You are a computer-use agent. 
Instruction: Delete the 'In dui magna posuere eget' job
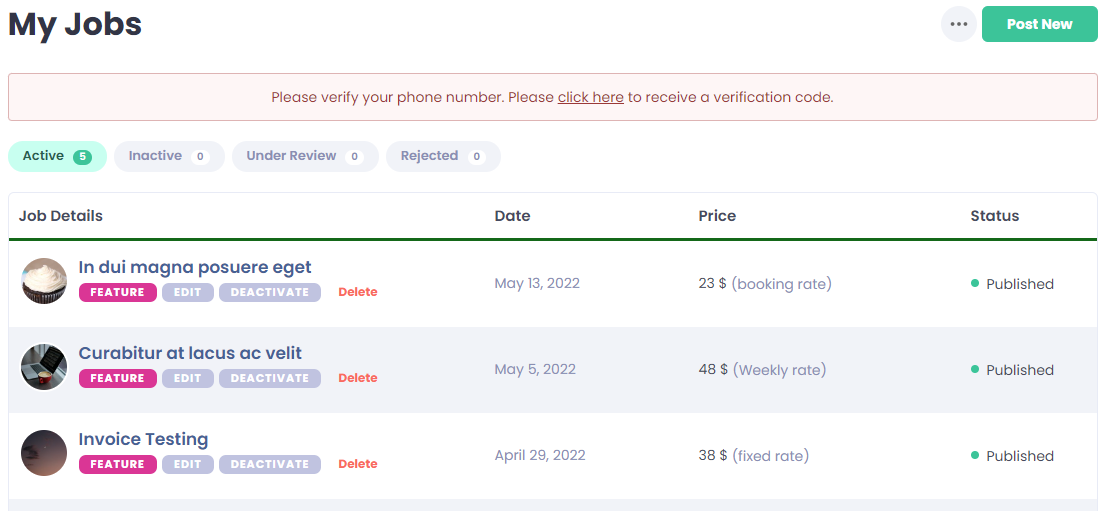(x=357, y=292)
